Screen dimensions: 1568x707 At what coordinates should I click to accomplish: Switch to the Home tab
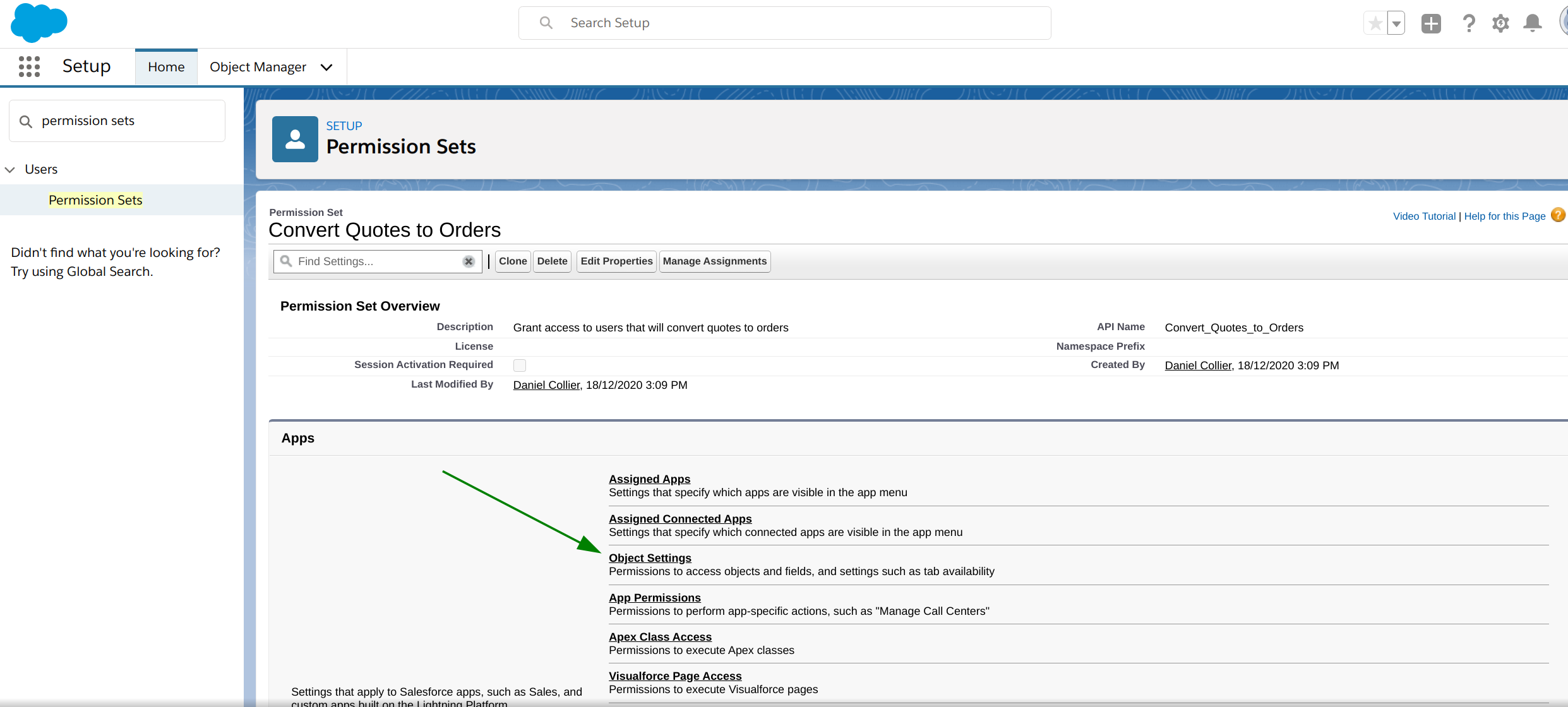point(166,67)
